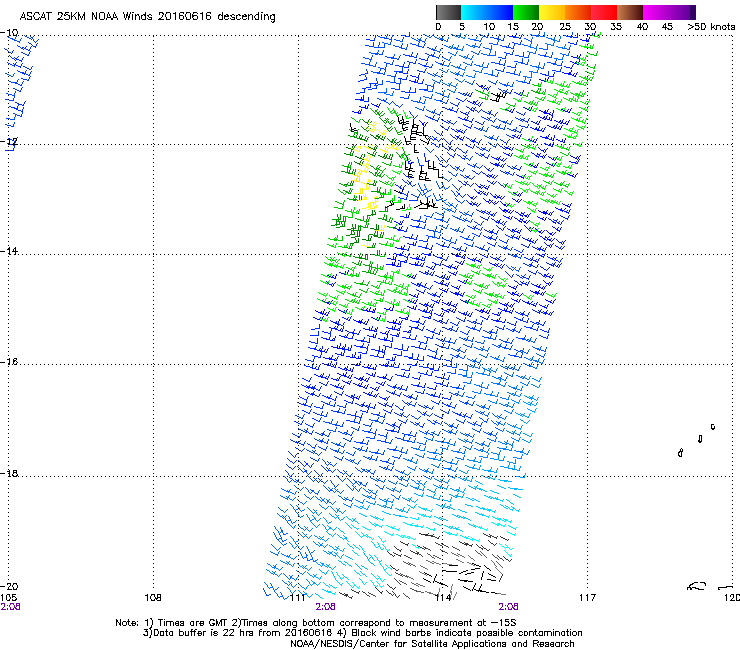This screenshot has width=740, height=650.
Task: Click the -10 latitude axis label
Action: [9, 33]
